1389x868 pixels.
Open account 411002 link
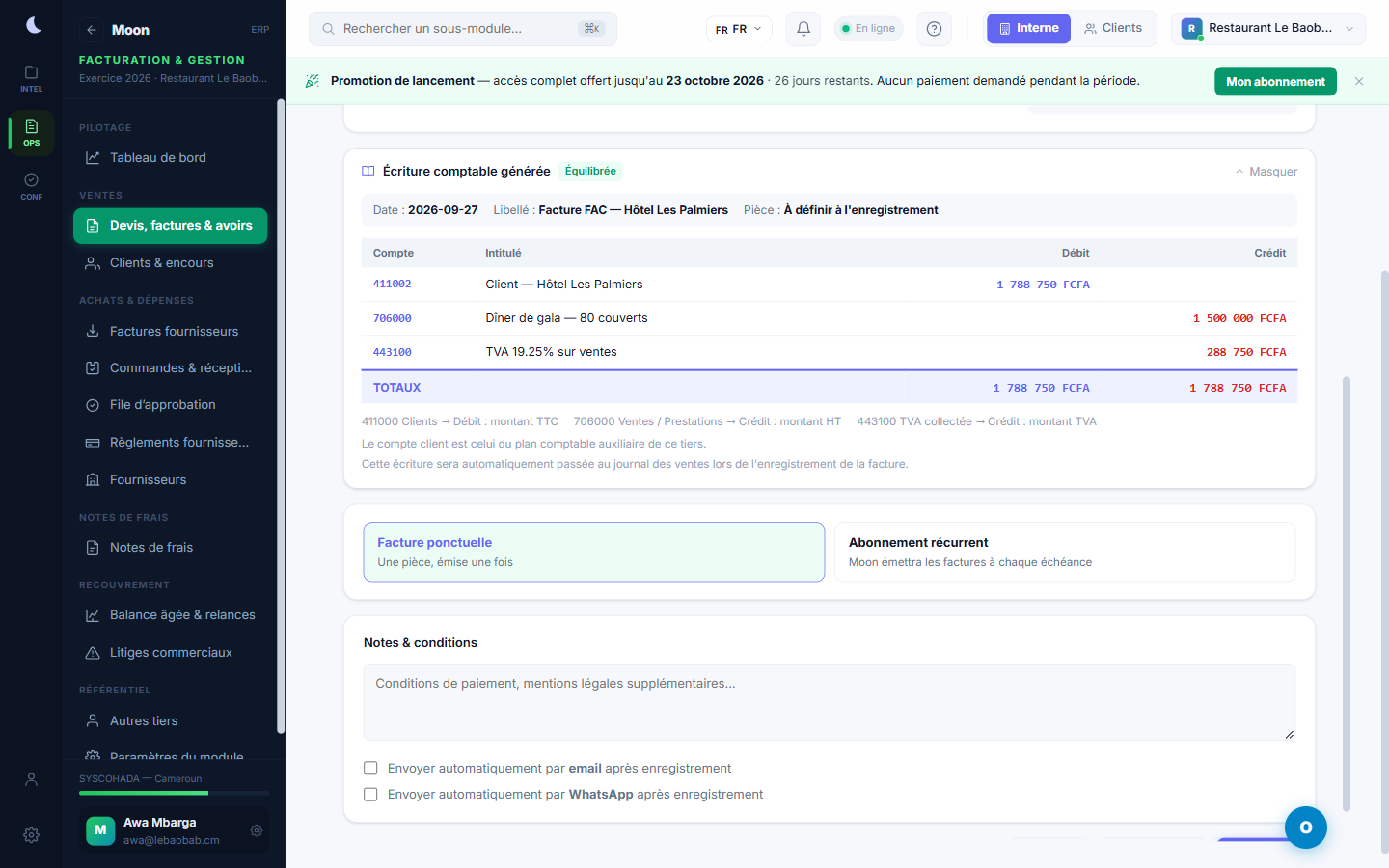[x=393, y=285]
